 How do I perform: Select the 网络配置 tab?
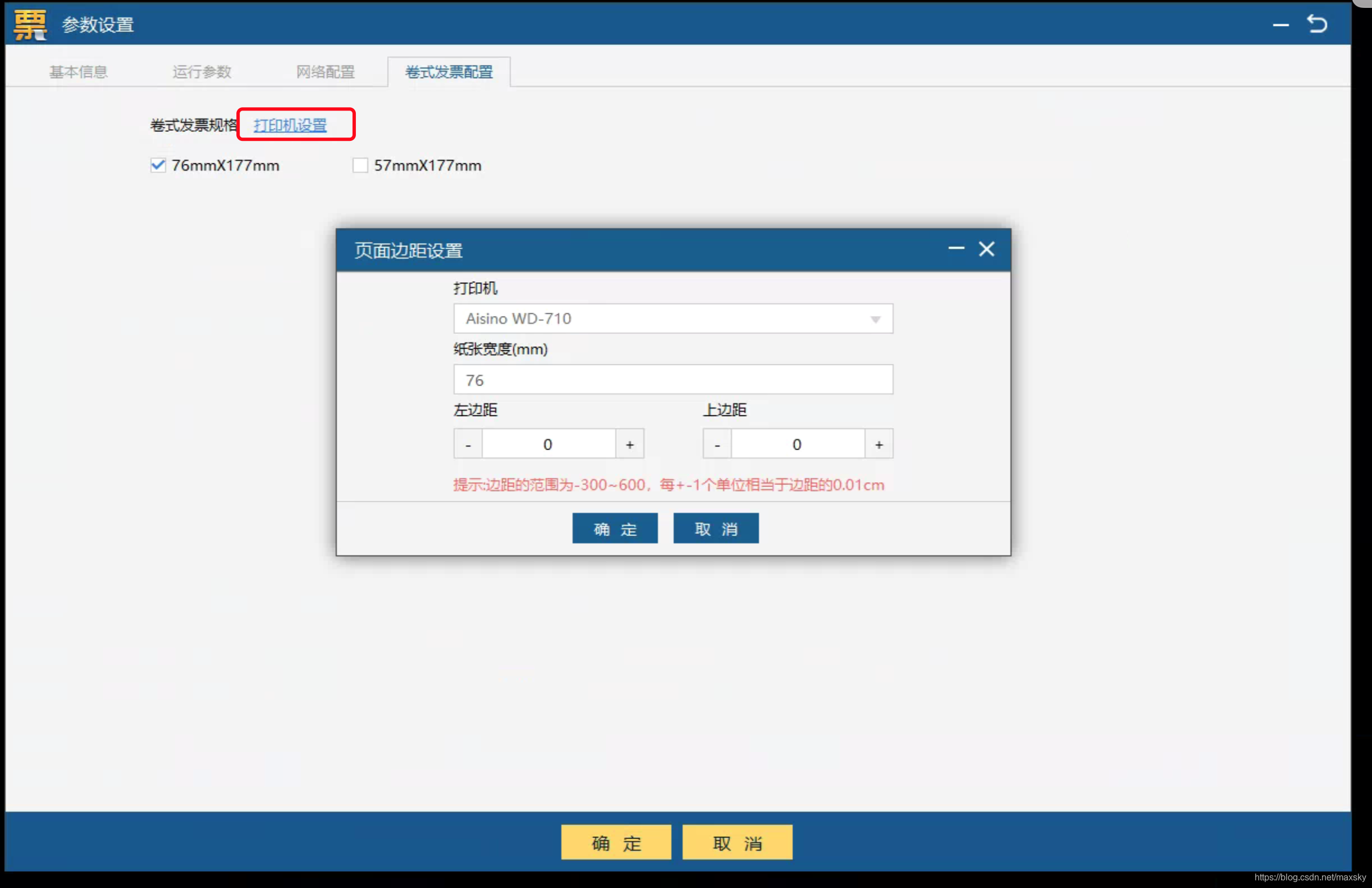(325, 72)
